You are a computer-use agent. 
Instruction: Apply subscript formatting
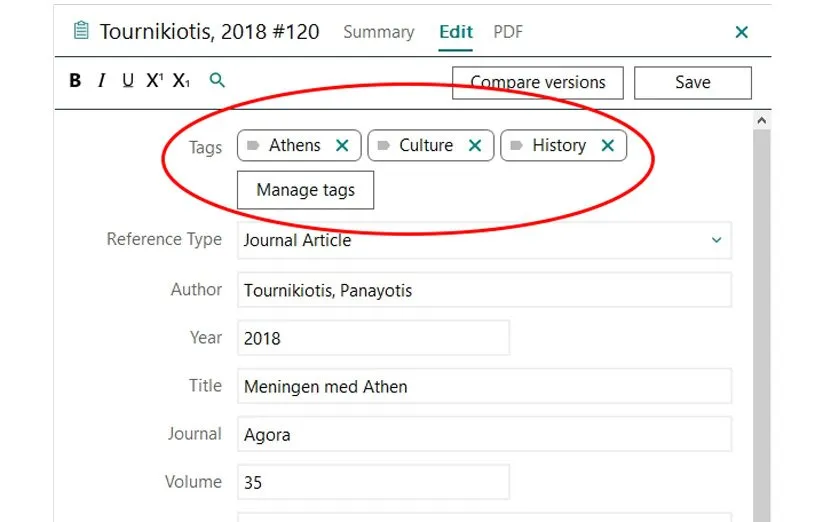pos(181,82)
